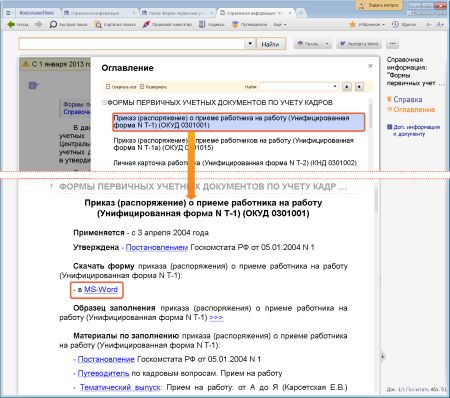Open the Путеводитель по кадровым вопросам link

[x=103, y=373]
